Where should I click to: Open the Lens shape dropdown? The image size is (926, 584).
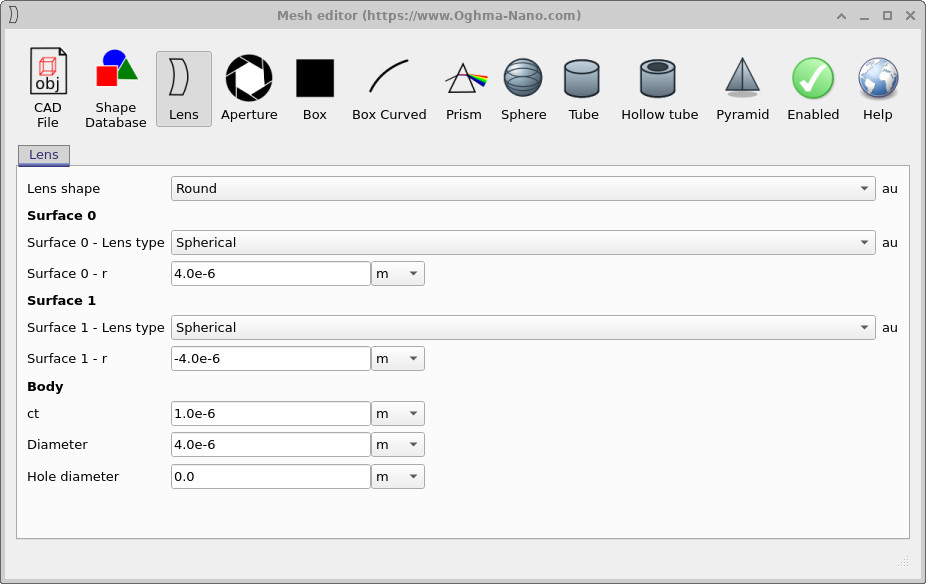click(524, 188)
